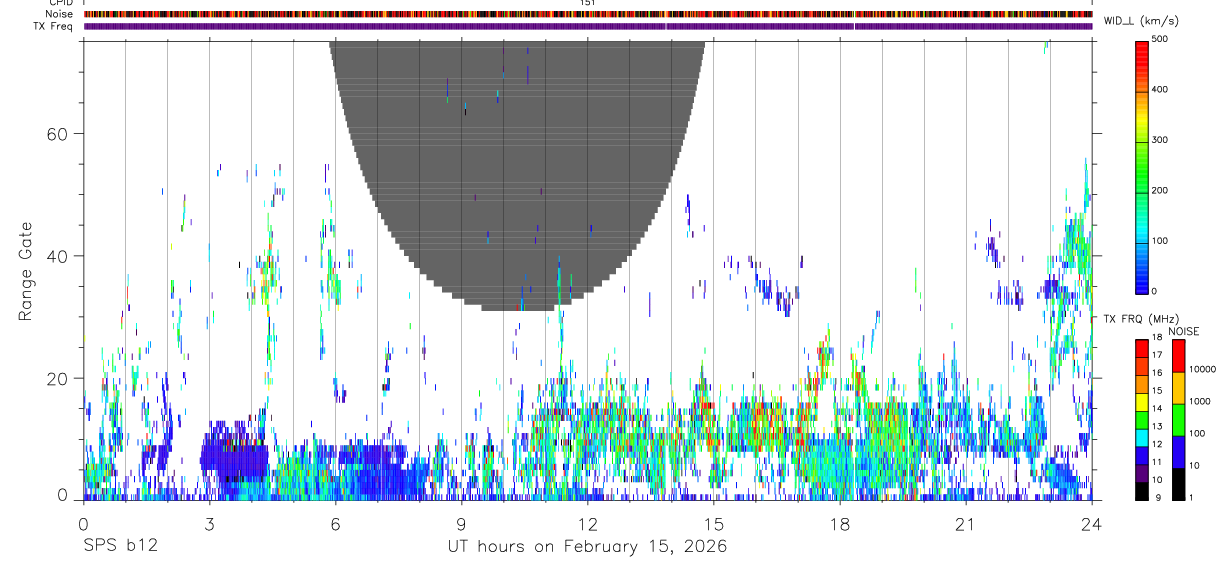This screenshot has height=567, width=1228.
Task: Click the 12 tick on UT hours axis
Action: tap(587, 524)
